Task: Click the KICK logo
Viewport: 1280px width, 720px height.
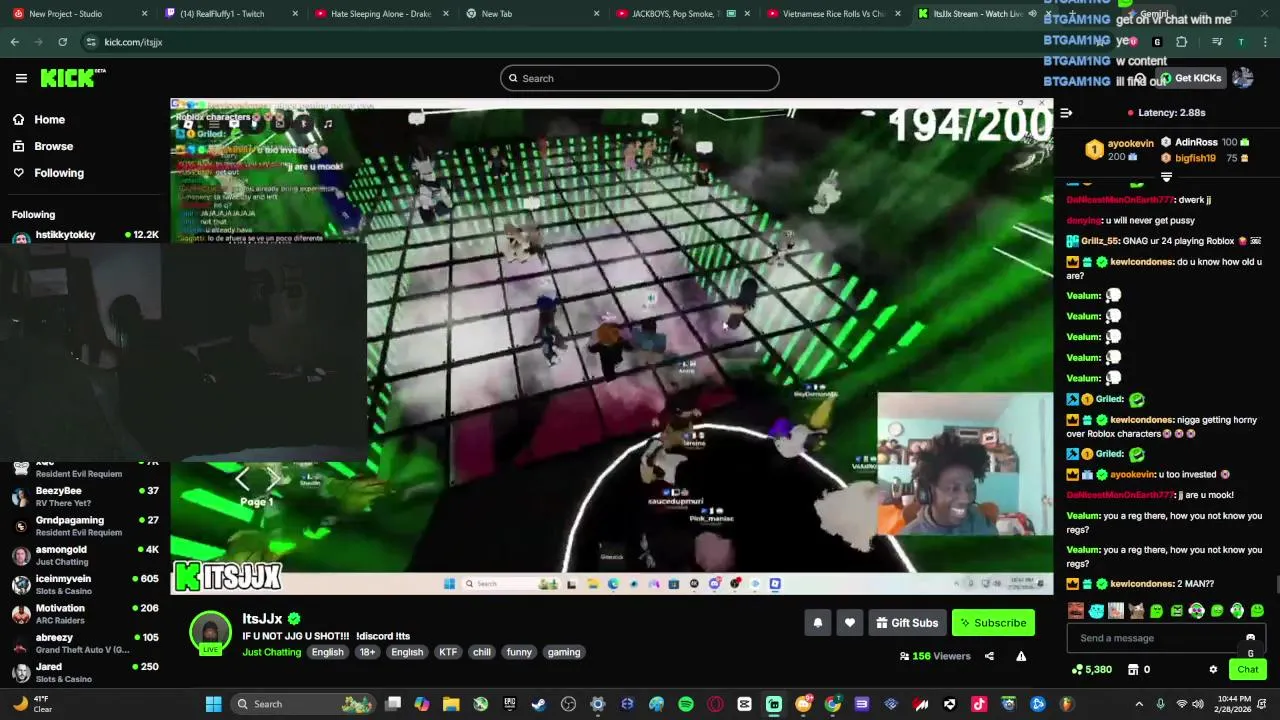Action: pos(72,78)
